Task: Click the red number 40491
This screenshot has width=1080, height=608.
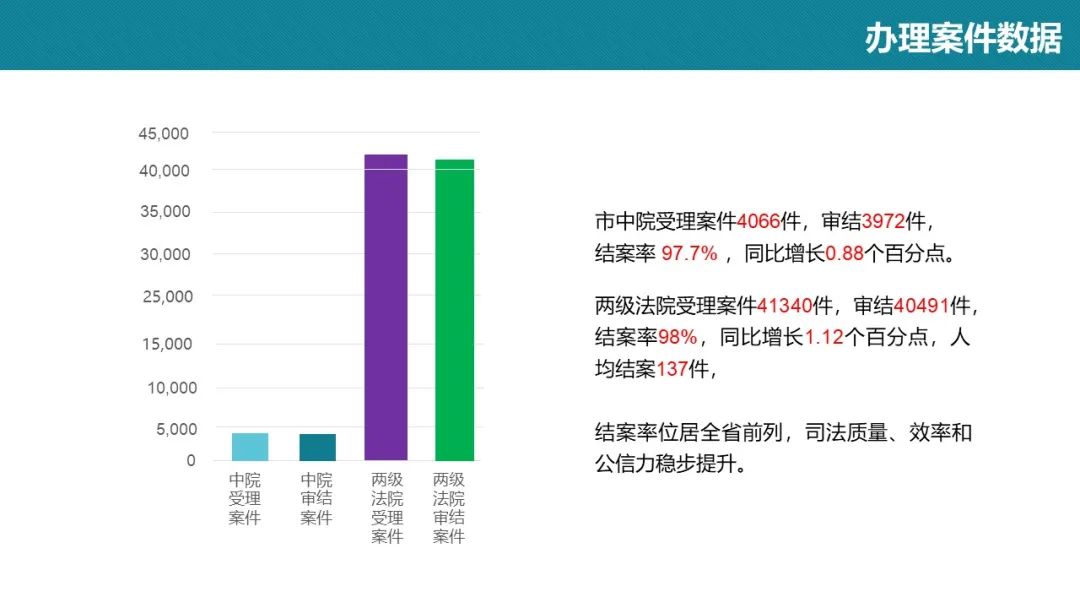Action: [922, 305]
